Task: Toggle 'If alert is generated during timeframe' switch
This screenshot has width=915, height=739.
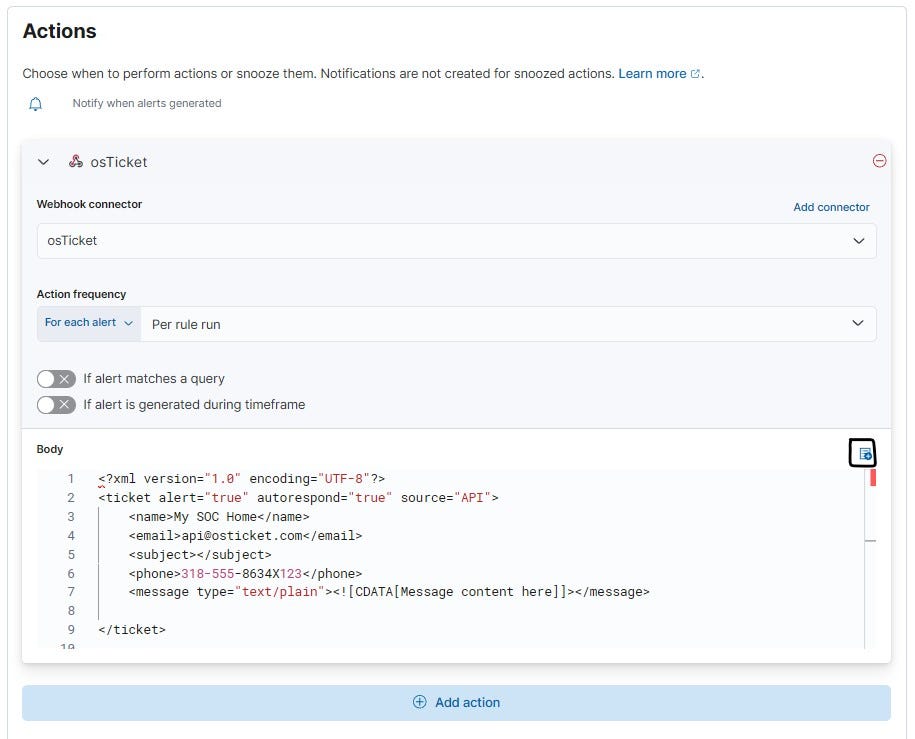Action: [56, 405]
